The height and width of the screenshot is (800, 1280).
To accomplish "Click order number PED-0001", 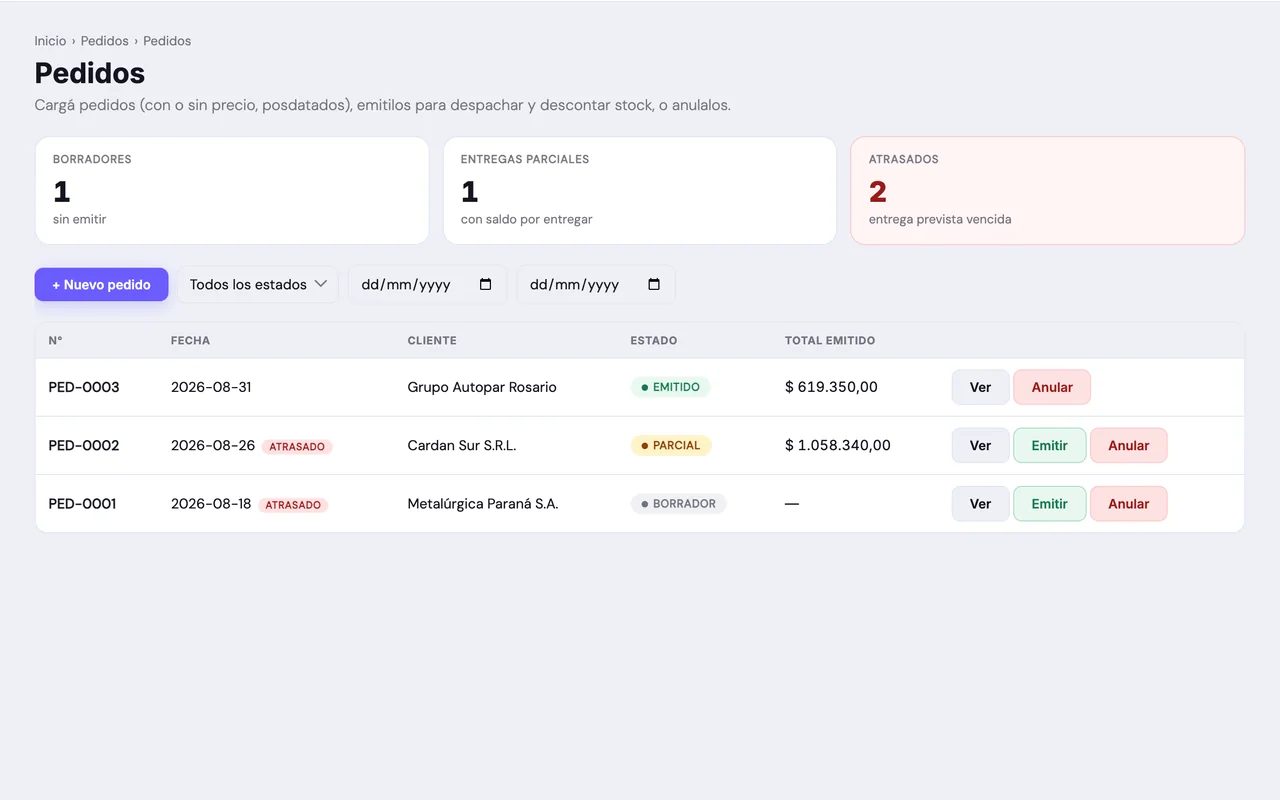I will tap(83, 503).
